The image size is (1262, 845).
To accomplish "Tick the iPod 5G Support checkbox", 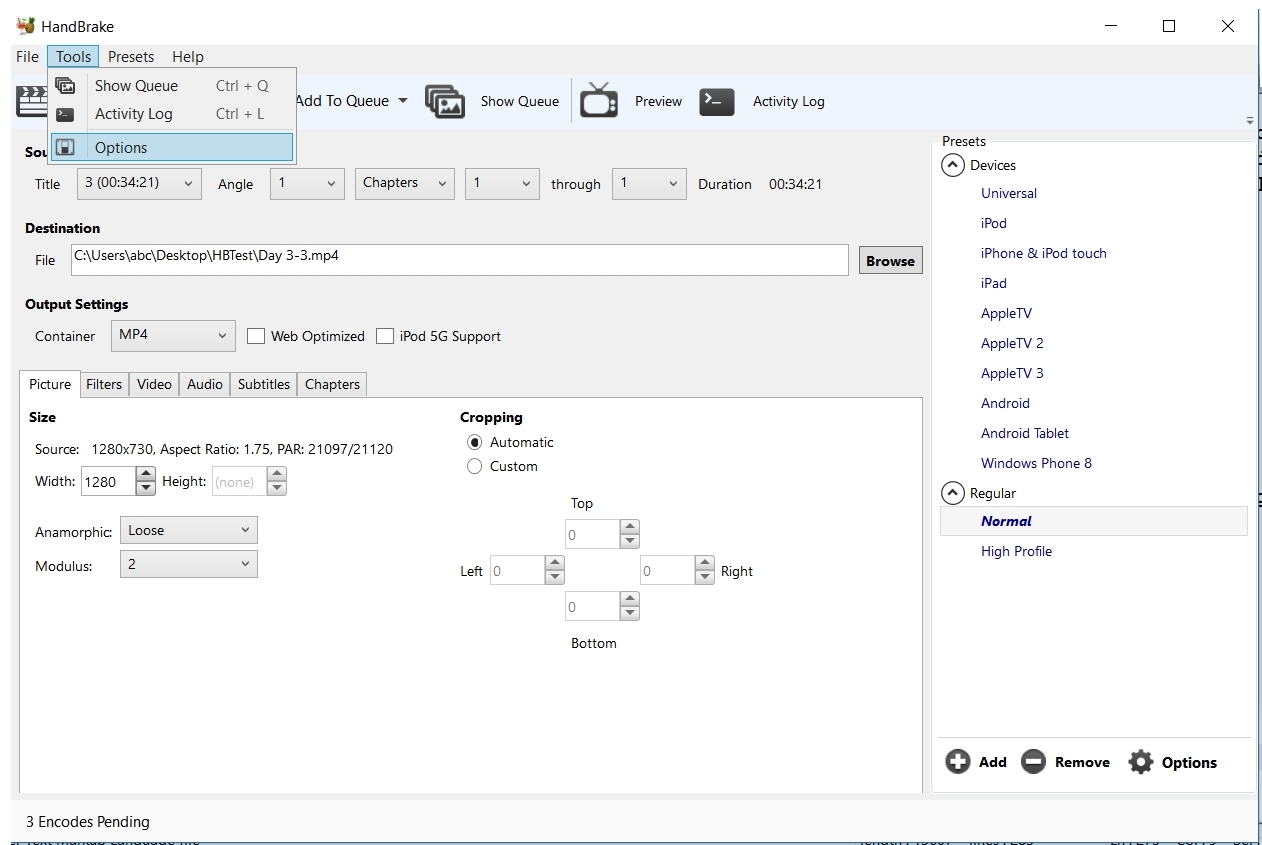I will 385,337.
